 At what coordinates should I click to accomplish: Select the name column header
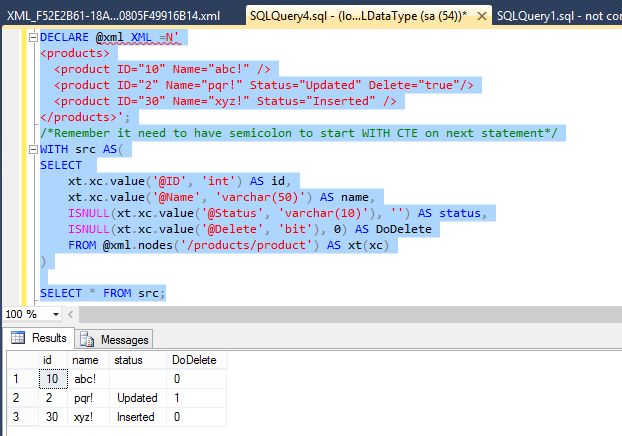click(x=88, y=360)
